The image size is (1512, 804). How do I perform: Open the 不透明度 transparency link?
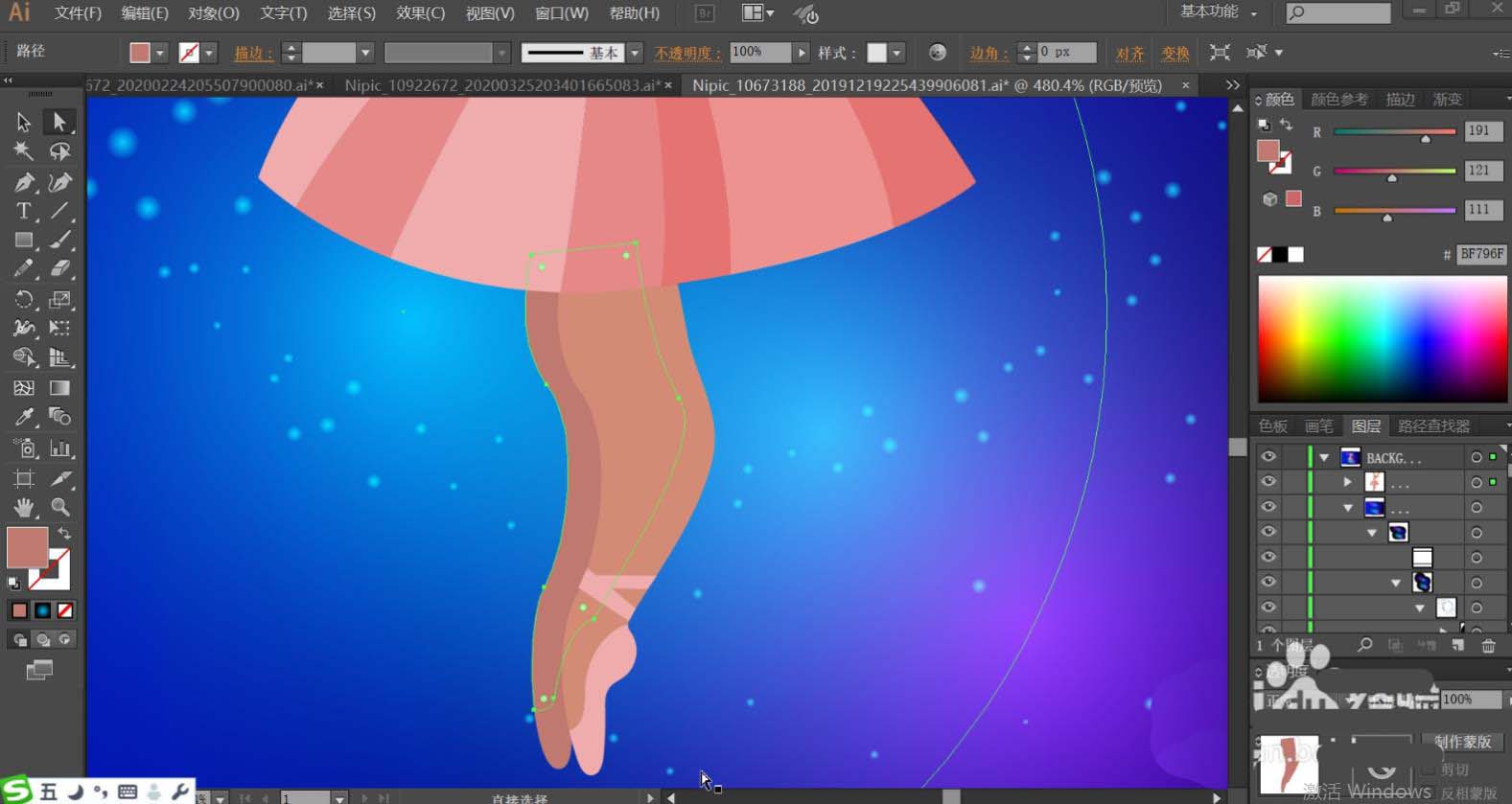pyautogui.click(x=687, y=53)
